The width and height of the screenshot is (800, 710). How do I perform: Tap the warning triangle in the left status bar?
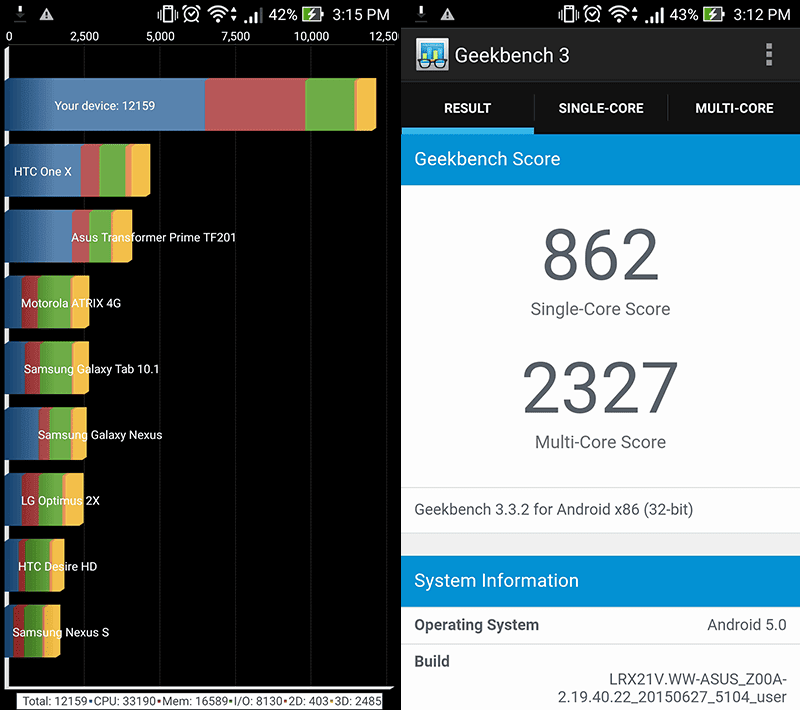46,14
